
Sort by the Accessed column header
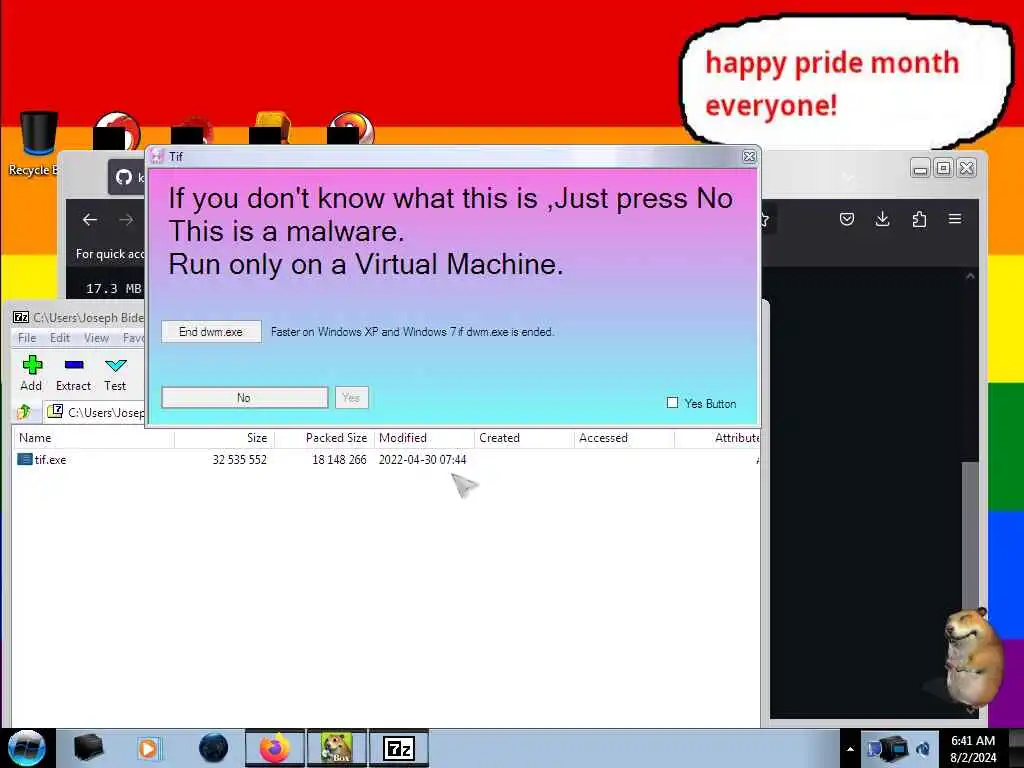click(x=624, y=438)
